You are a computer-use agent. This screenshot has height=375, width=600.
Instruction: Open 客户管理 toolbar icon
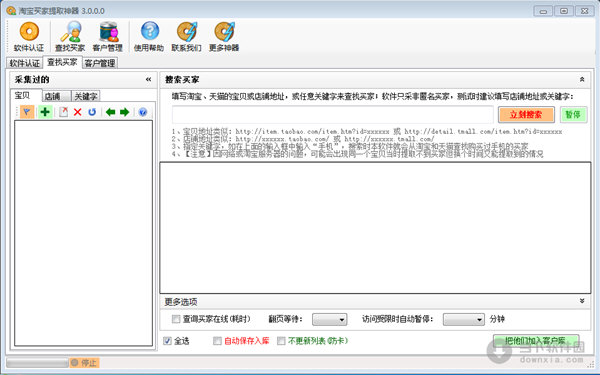108,37
